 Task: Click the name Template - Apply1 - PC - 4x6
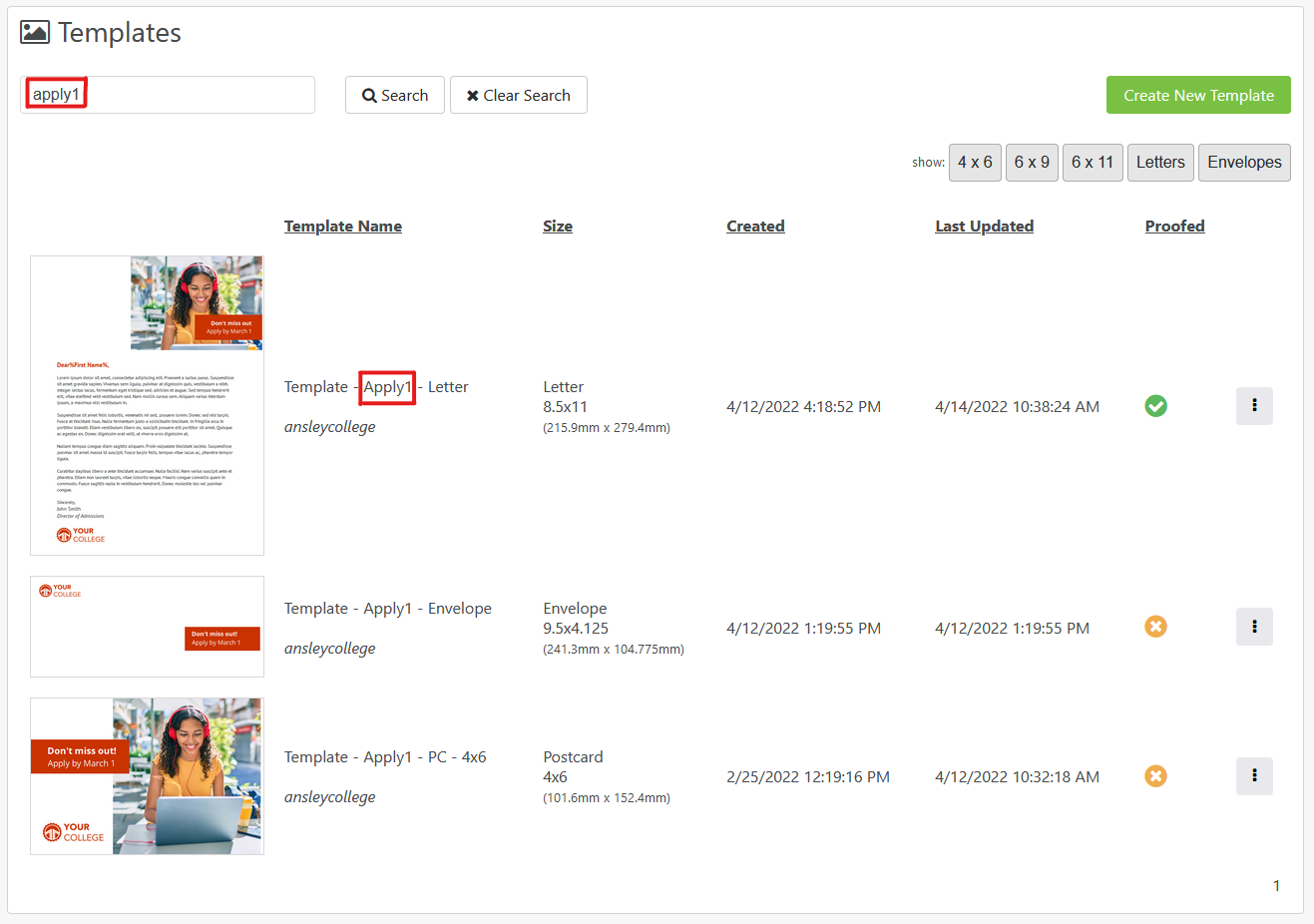(385, 757)
